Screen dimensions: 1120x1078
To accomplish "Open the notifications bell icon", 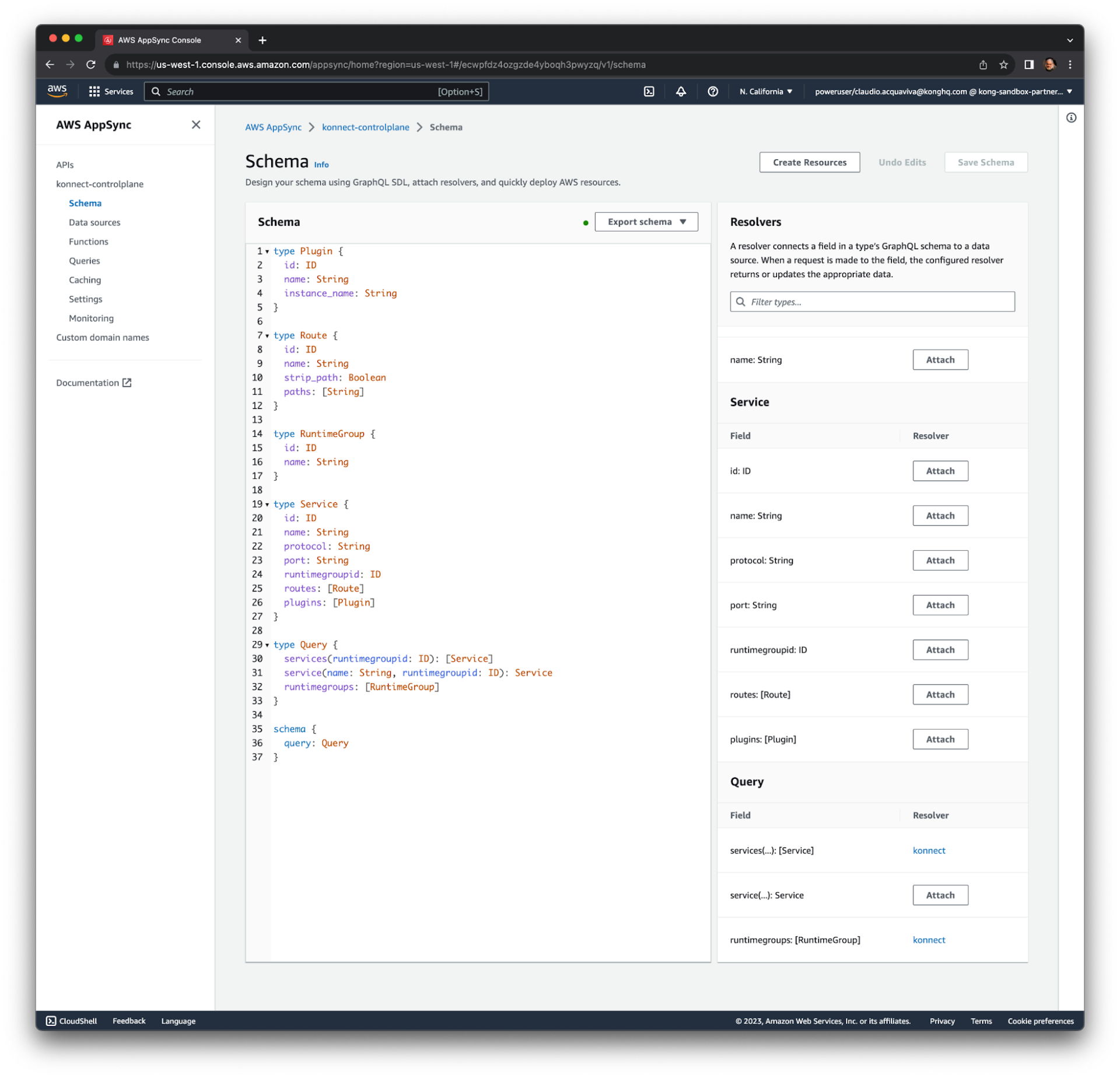I will click(x=681, y=92).
